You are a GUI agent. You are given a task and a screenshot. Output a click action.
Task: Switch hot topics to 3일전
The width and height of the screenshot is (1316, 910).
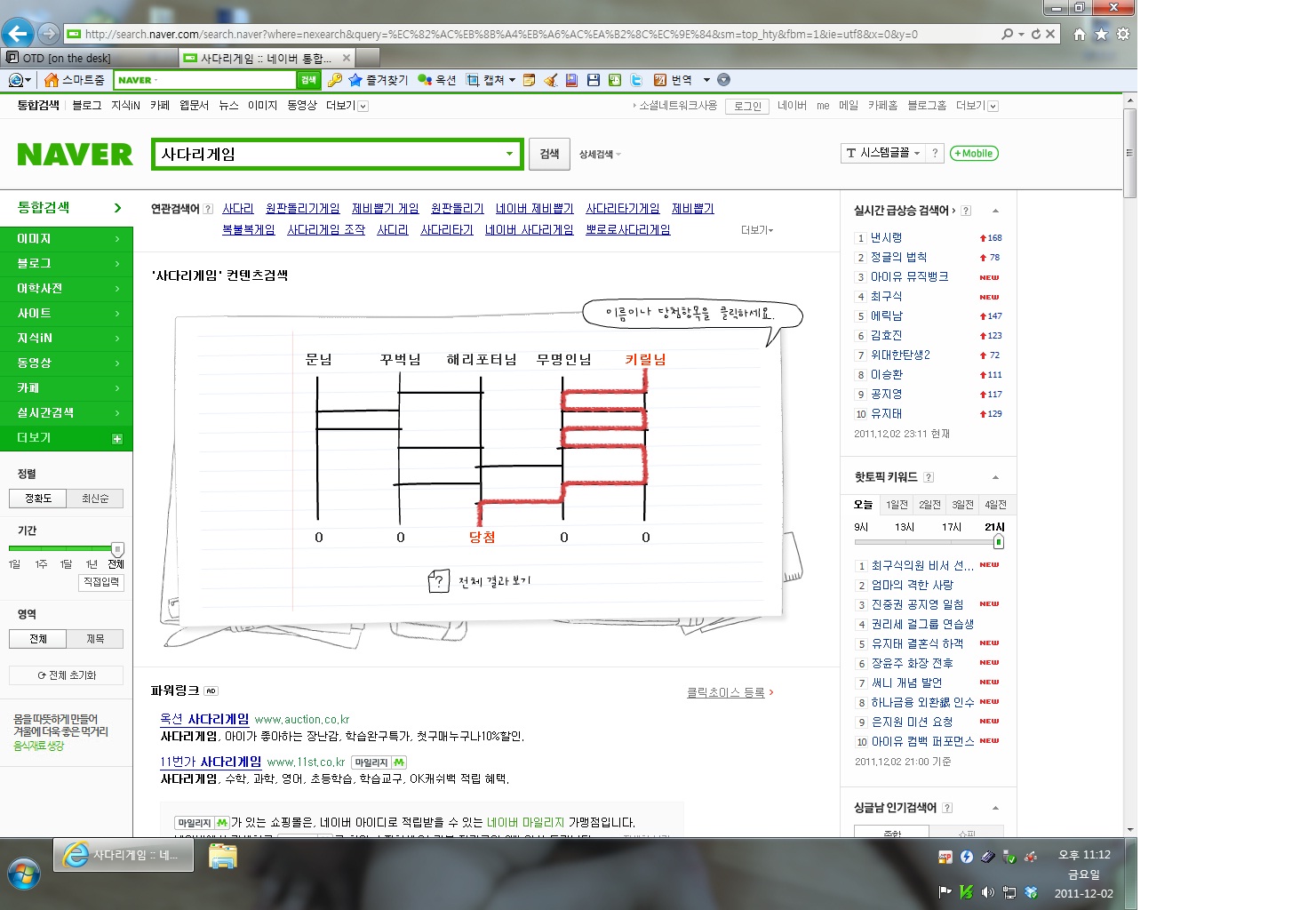click(x=962, y=505)
